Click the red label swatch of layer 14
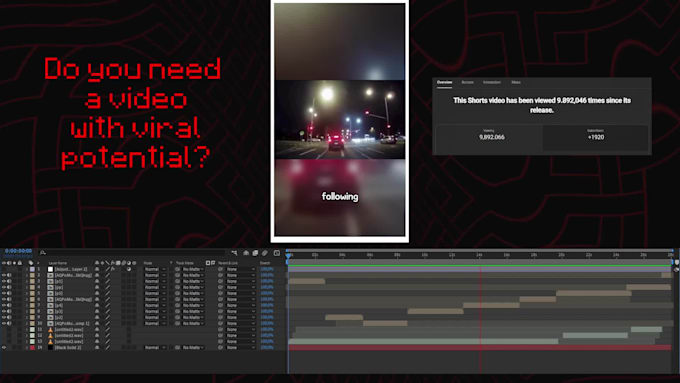 point(32,347)
